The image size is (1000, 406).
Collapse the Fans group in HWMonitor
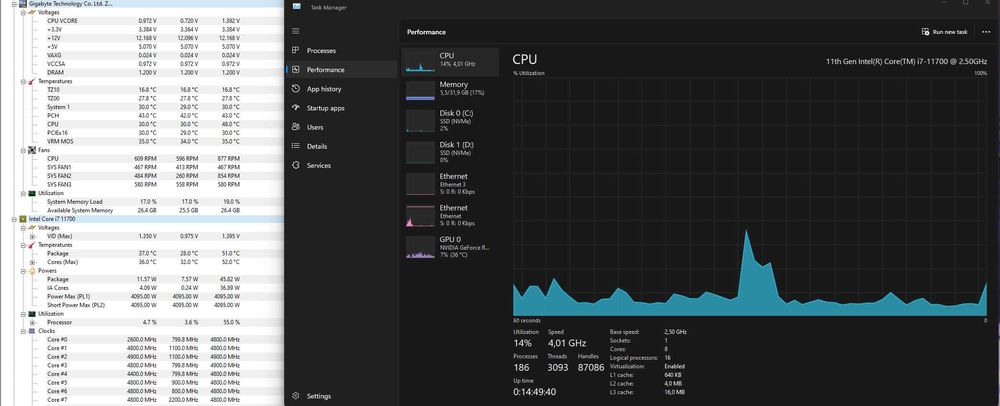tap(23, 150)
